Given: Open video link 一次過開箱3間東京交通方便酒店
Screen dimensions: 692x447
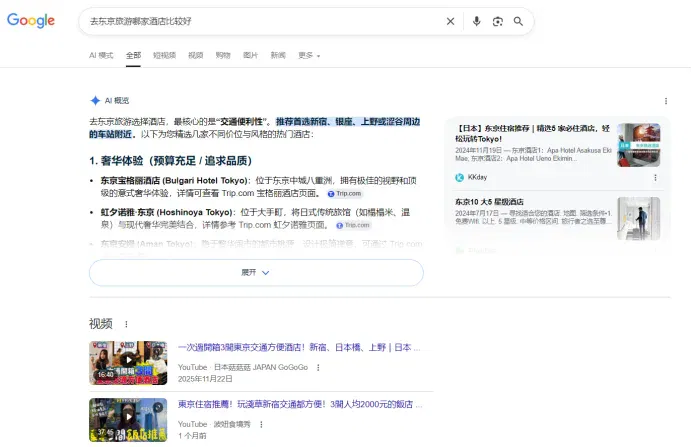Looking at the screenshot, I should click(x=299, y=348).
